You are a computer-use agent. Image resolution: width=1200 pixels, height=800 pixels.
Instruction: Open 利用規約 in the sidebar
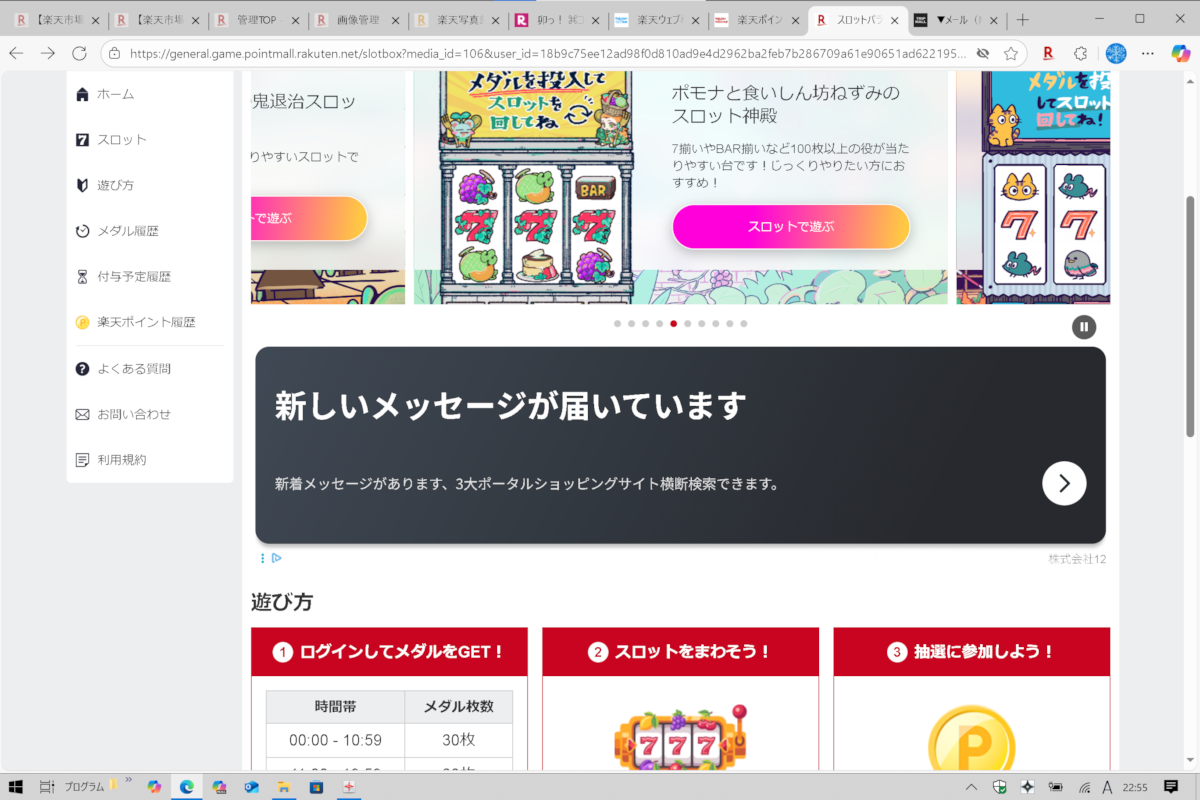[x=150, y=460]
